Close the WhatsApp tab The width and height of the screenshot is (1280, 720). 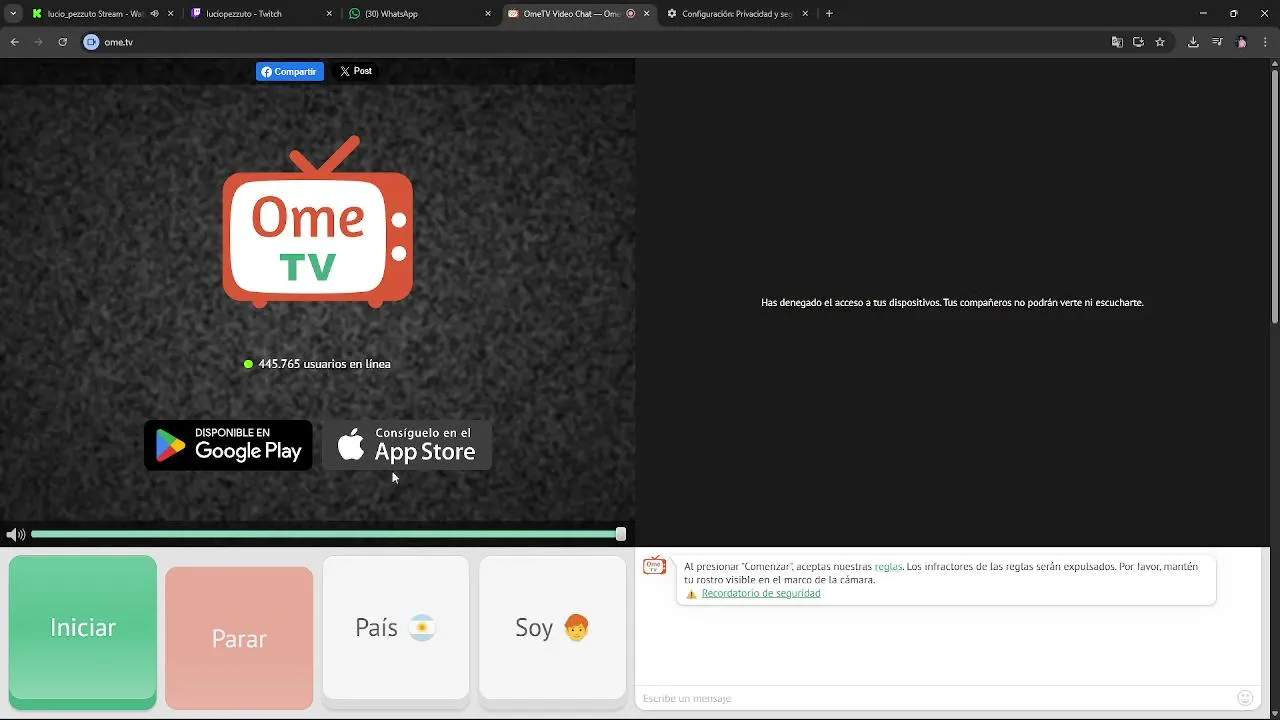pyautogui.click(x=488, y=14)
